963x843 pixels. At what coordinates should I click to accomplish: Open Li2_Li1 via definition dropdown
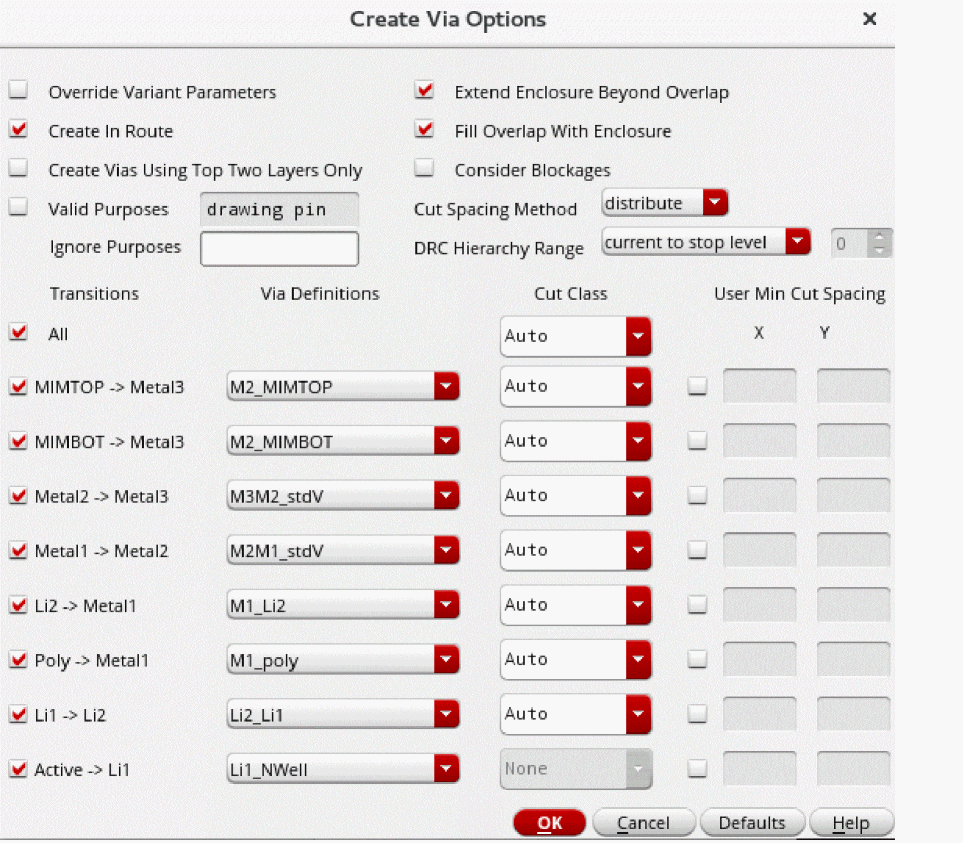(x=343, y=714)
